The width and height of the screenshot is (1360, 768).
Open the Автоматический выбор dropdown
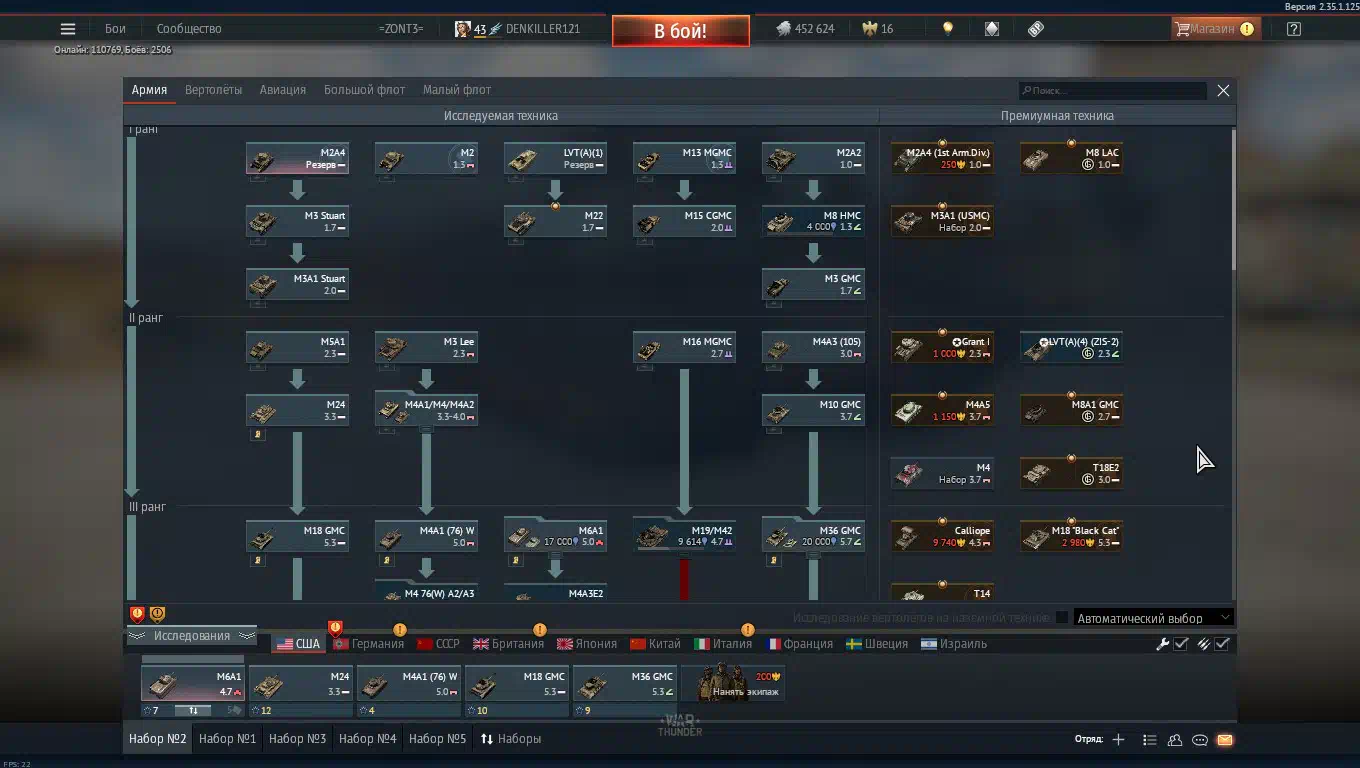[x=1153, y=618]
